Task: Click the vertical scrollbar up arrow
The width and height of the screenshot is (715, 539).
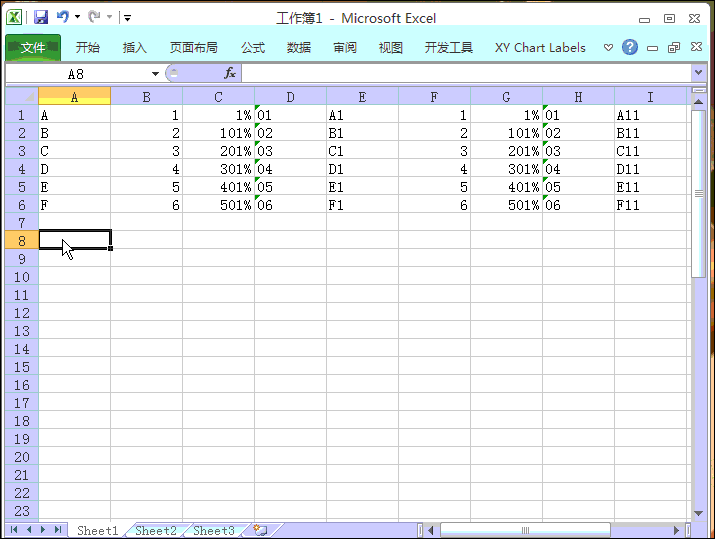Action: [698, 102]
